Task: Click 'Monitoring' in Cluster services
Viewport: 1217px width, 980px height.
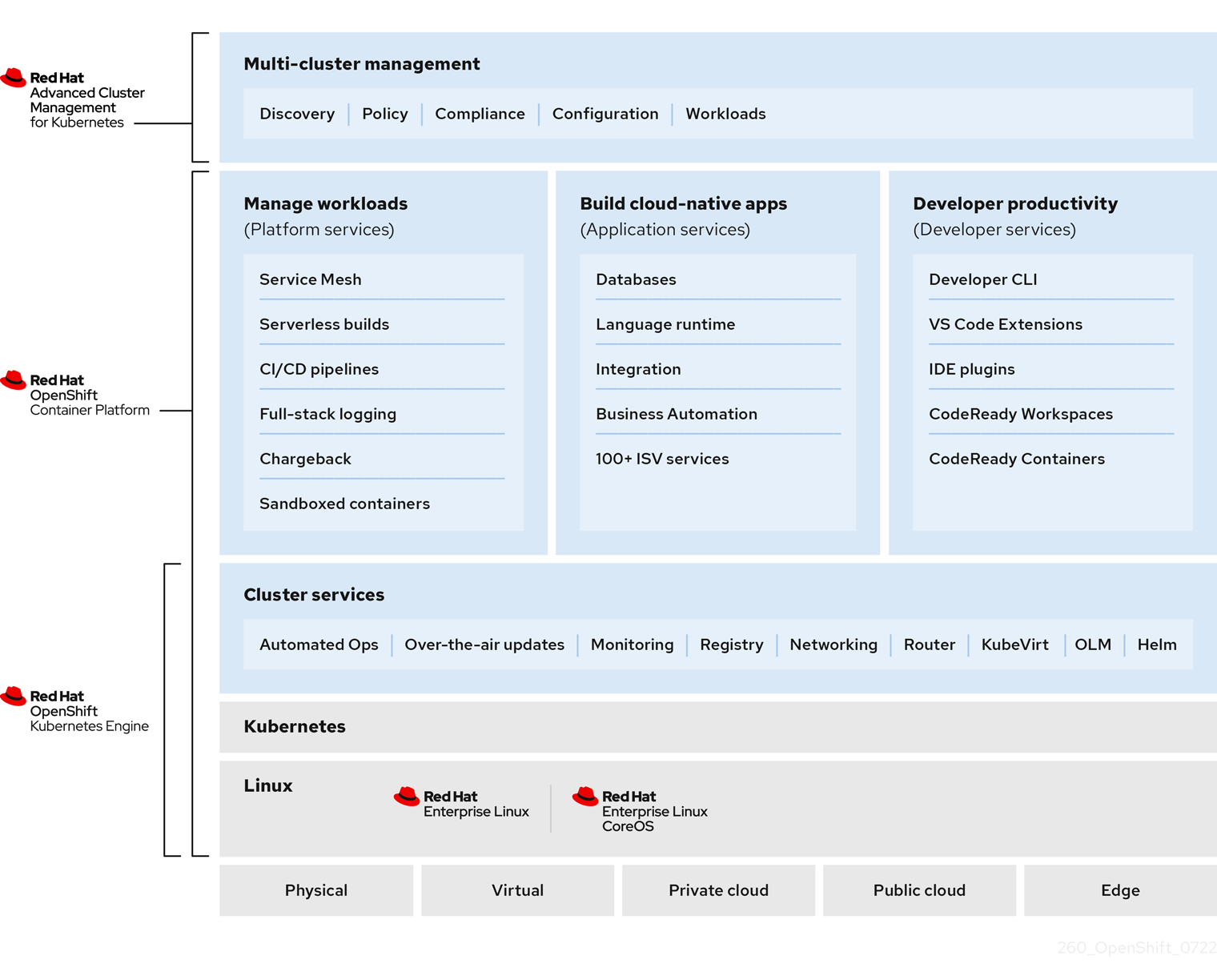Action: pos(633,645)
